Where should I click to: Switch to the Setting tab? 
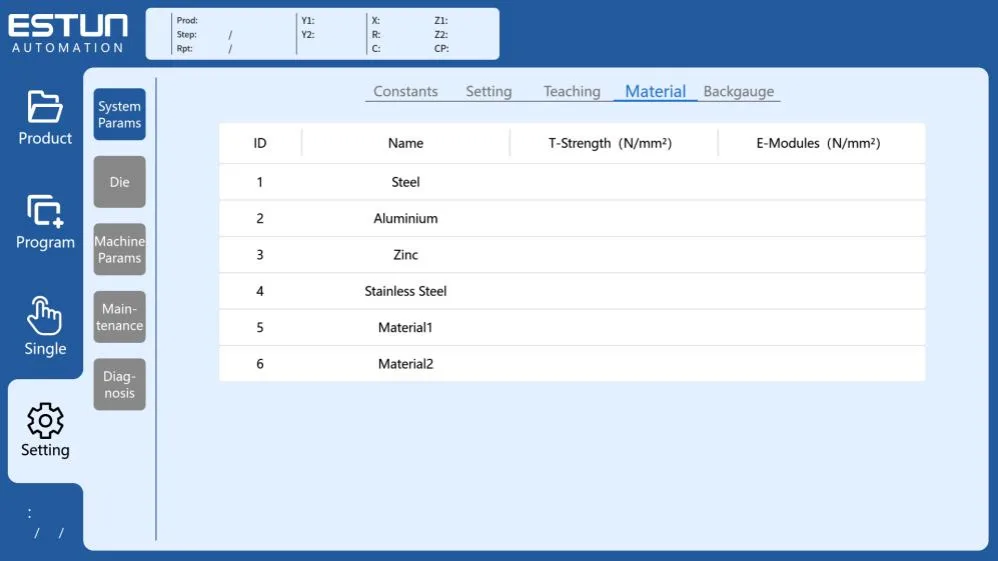coord(489,91)
